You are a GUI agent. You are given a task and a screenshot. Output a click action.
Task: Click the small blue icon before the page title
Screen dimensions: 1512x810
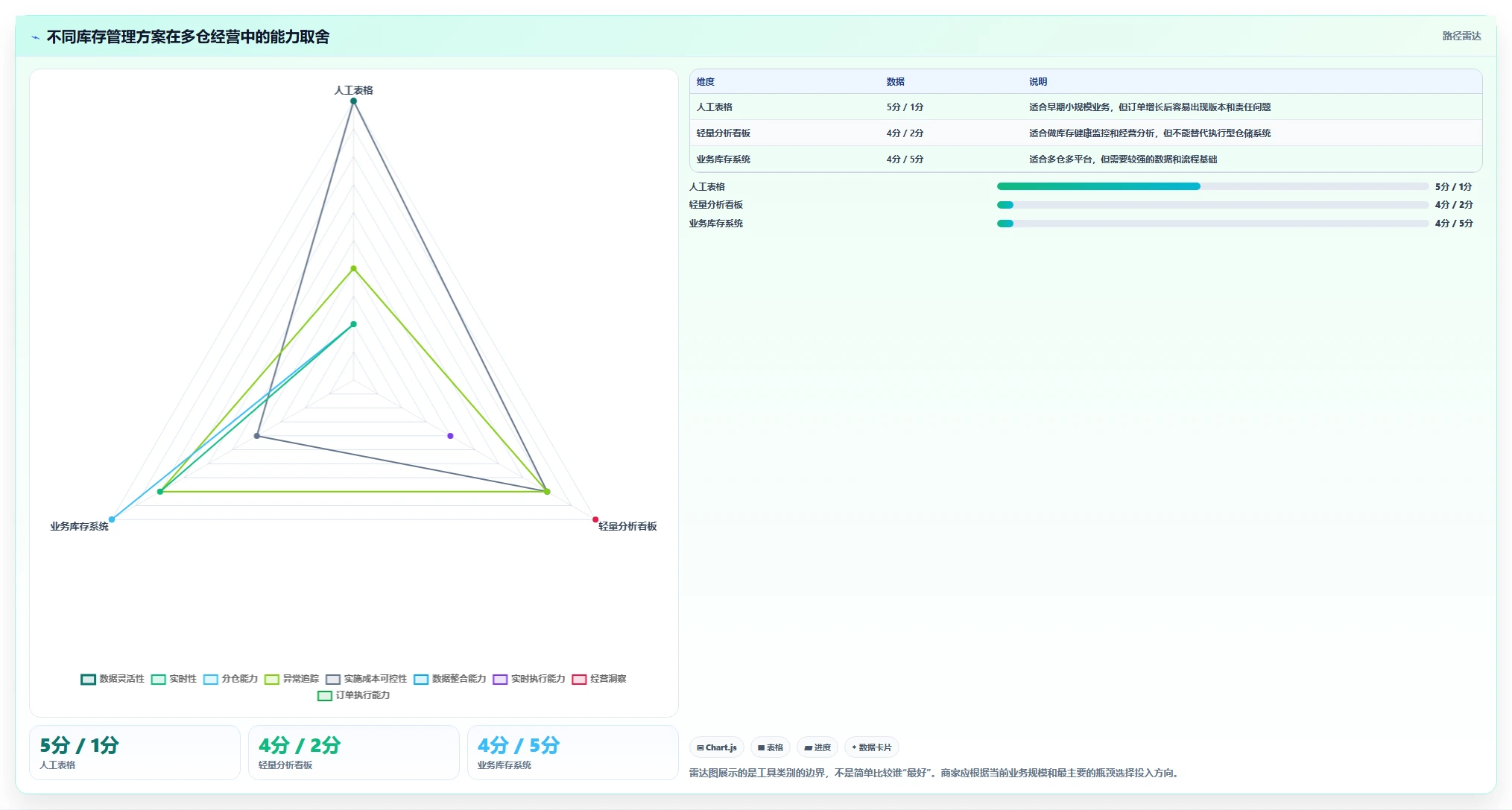[35, 37]
